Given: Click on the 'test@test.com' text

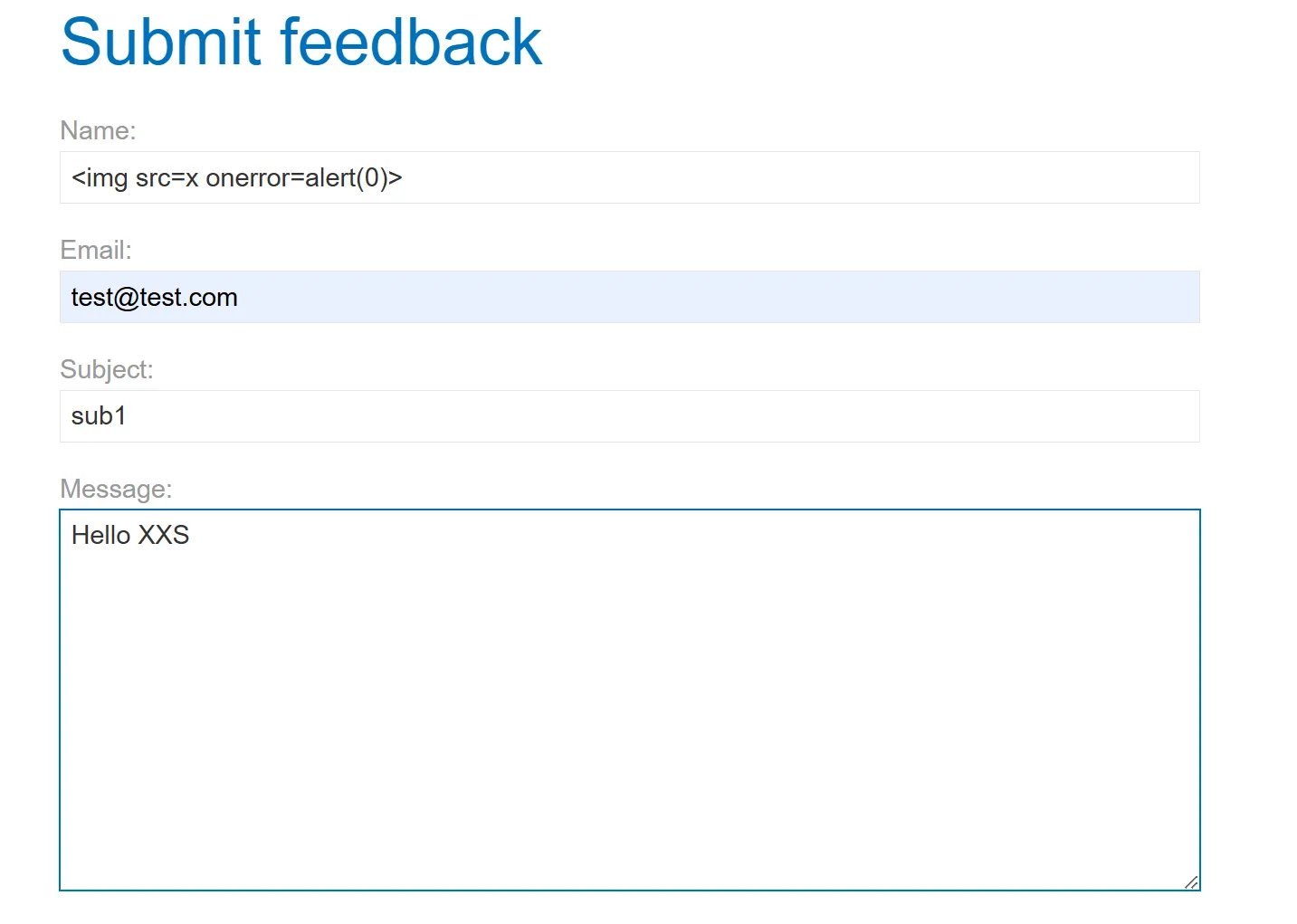Looking at the screenshot, I should tap(154, 298).
